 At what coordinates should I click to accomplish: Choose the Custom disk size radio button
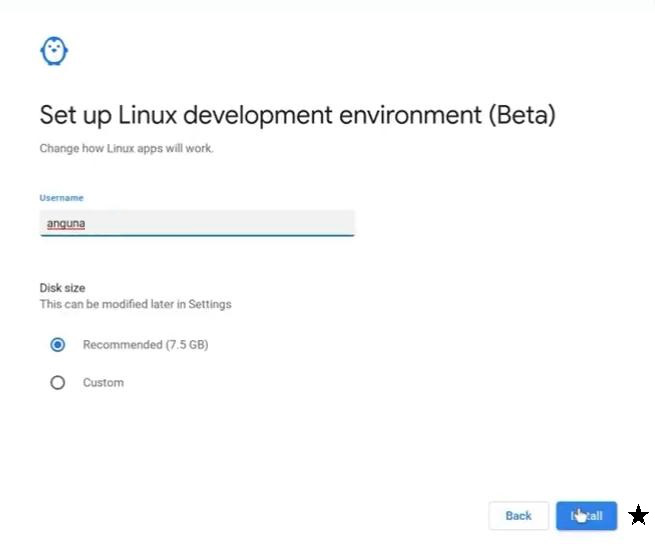point(58,382)
